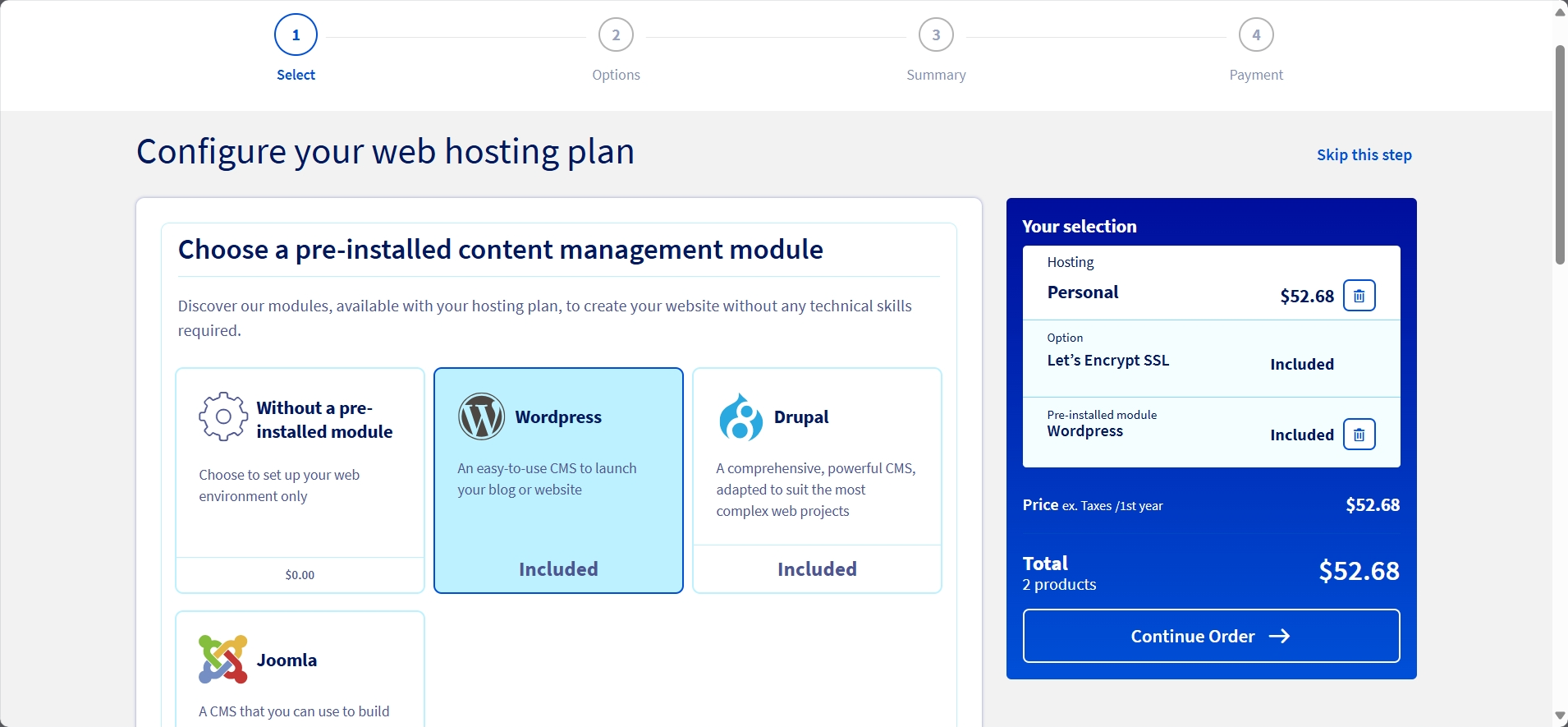Viewport: 1568px width, 727px height.
Task: Click the arrow in Continue Order
Action: tap(1279, 637)
